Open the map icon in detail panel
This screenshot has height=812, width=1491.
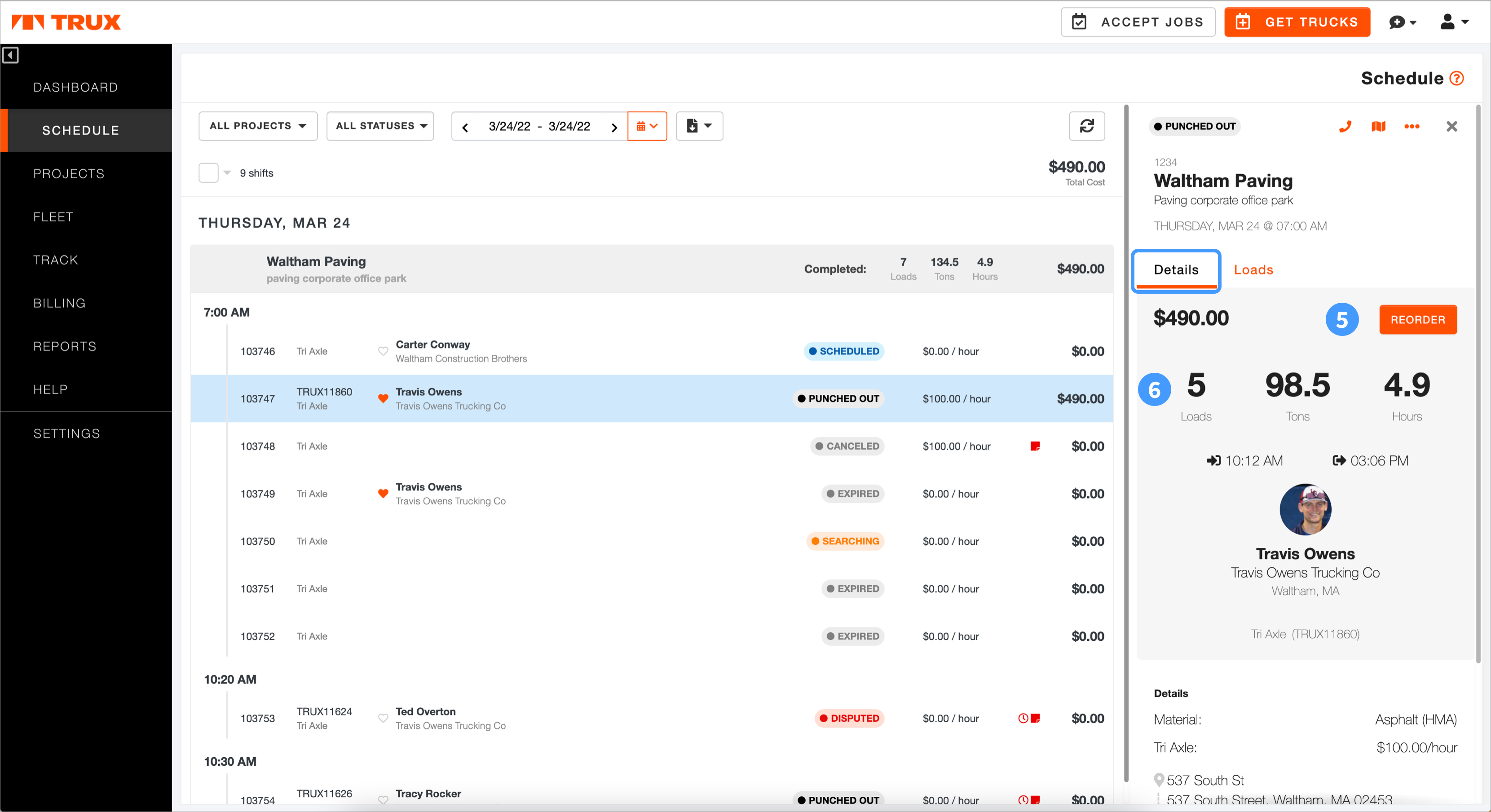[1378, 126]
